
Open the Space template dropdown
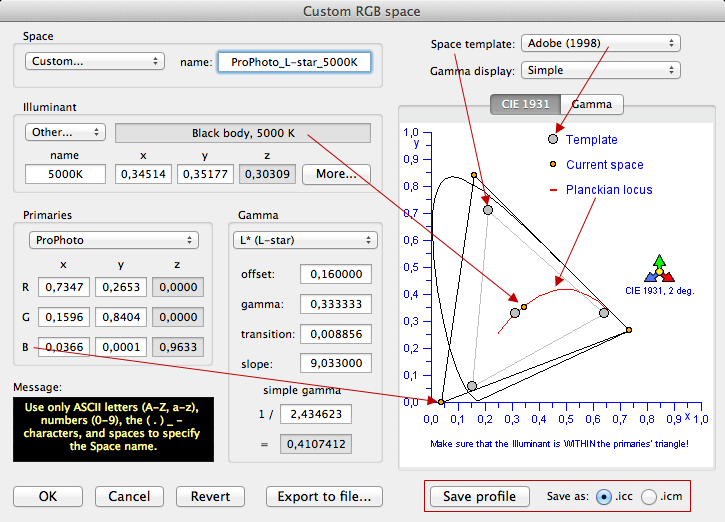coord(600,44)
